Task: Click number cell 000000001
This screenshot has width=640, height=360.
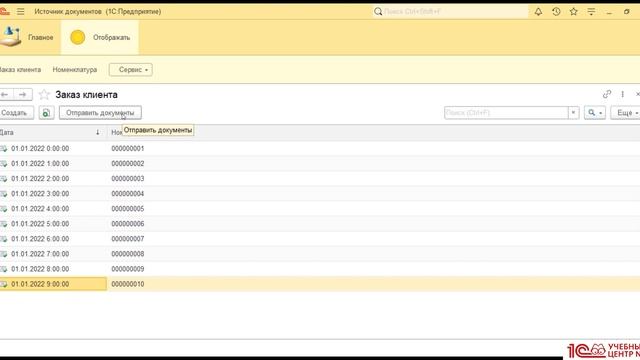Action: [x=128, y=149]
